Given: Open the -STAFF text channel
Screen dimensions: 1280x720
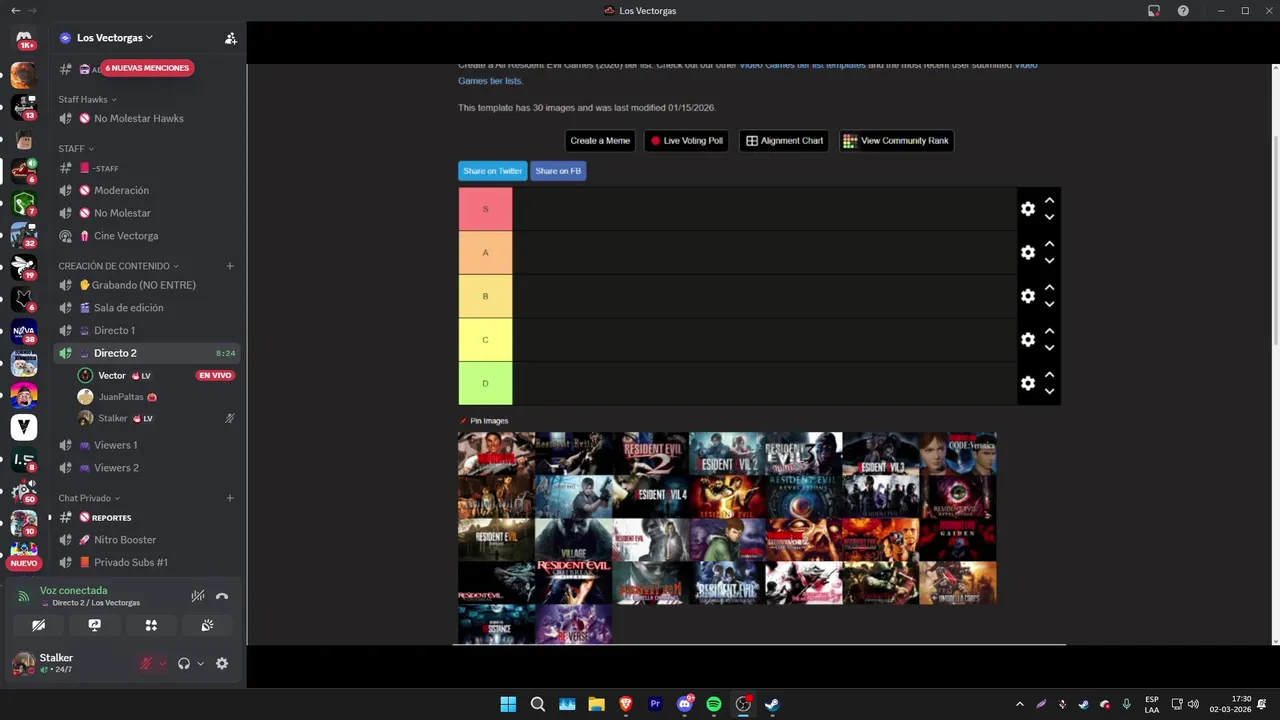Looking at the screenshot, I should pyautogui.click(x=147, y=168).
